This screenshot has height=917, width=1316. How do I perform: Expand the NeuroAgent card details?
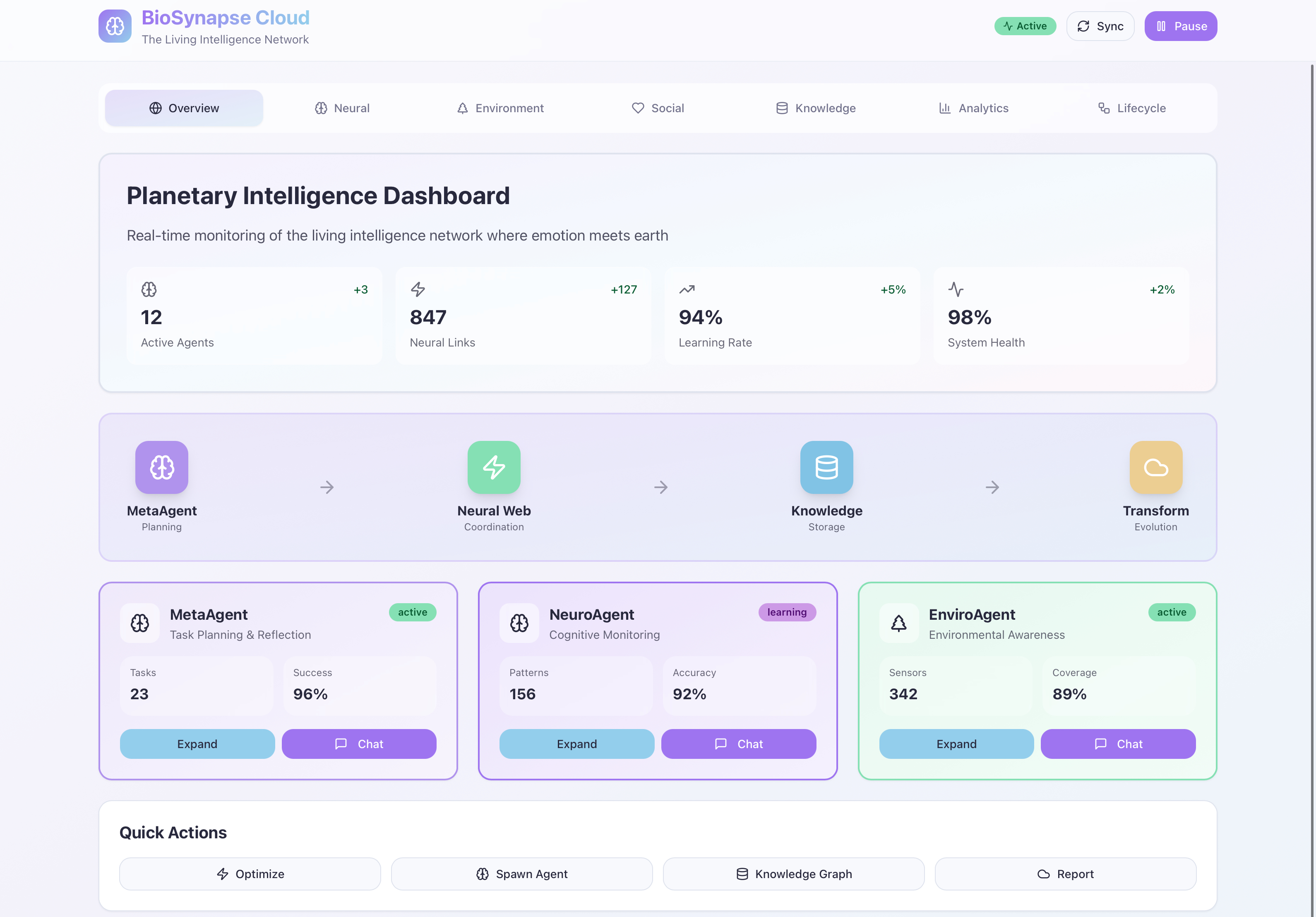pos(576,744)
